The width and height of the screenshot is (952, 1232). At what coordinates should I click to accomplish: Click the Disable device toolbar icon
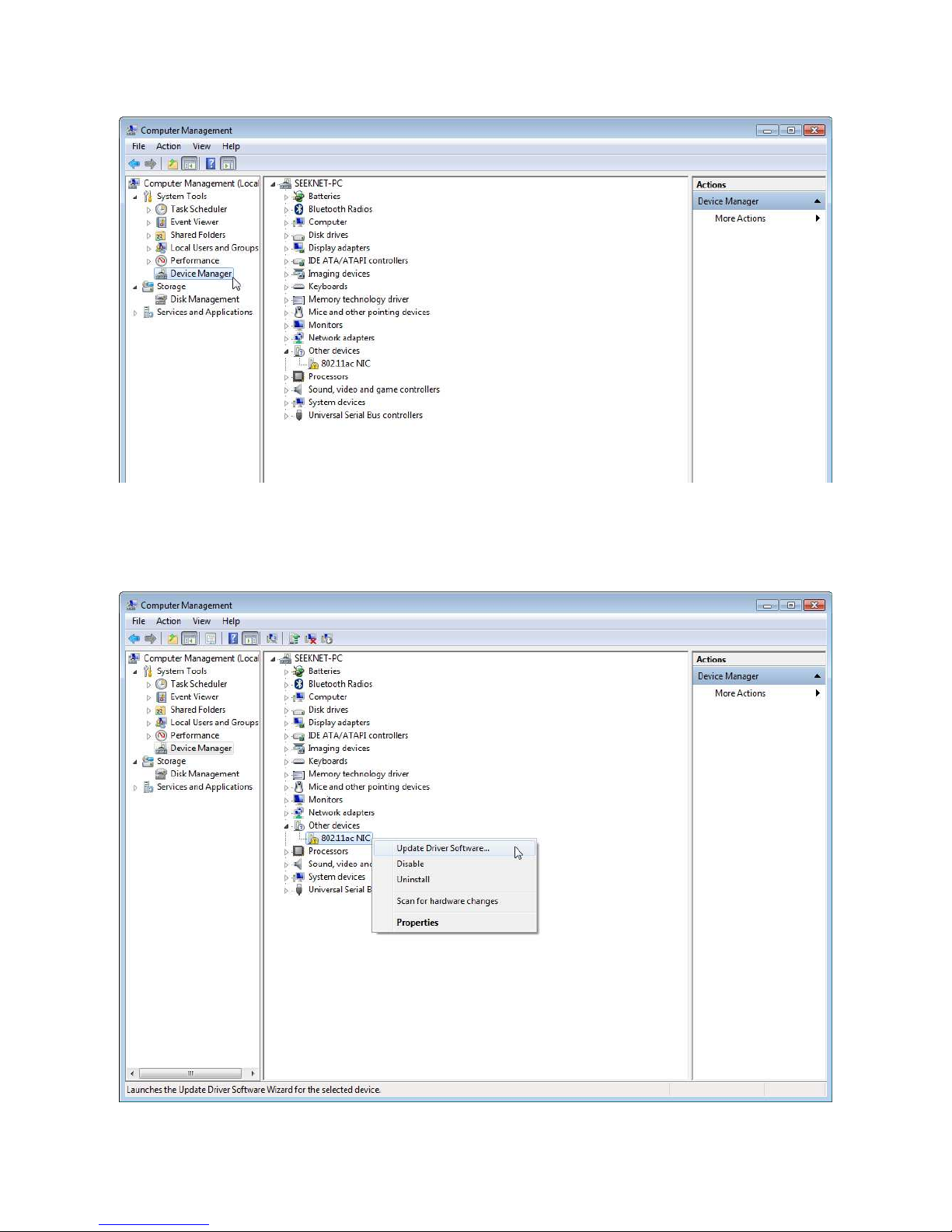click(x=326, y=638)
